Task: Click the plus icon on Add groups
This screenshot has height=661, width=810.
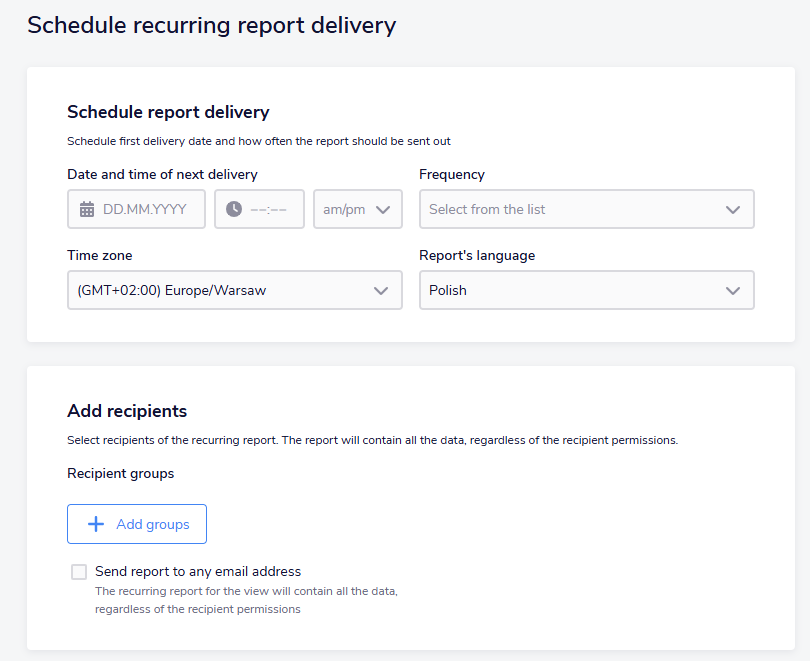Action: coord(96,524)
